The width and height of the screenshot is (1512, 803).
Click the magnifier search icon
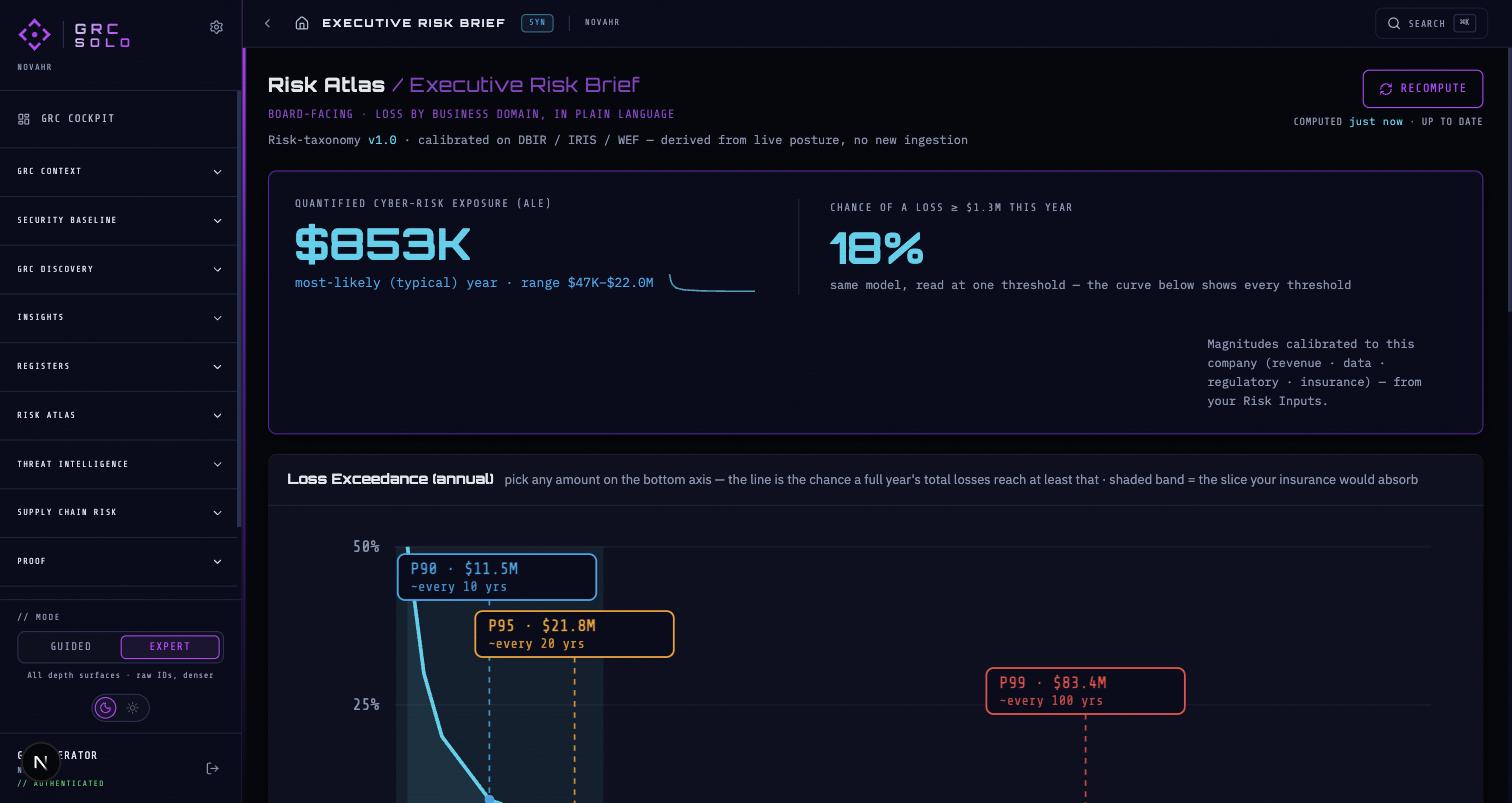[1393, 23]
